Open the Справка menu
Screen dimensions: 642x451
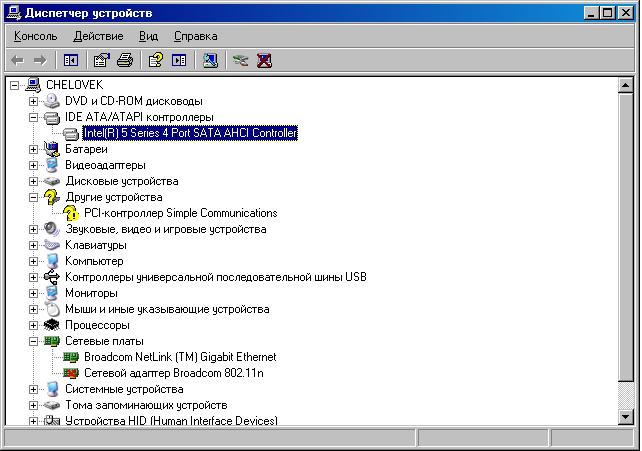click(196, 36)
